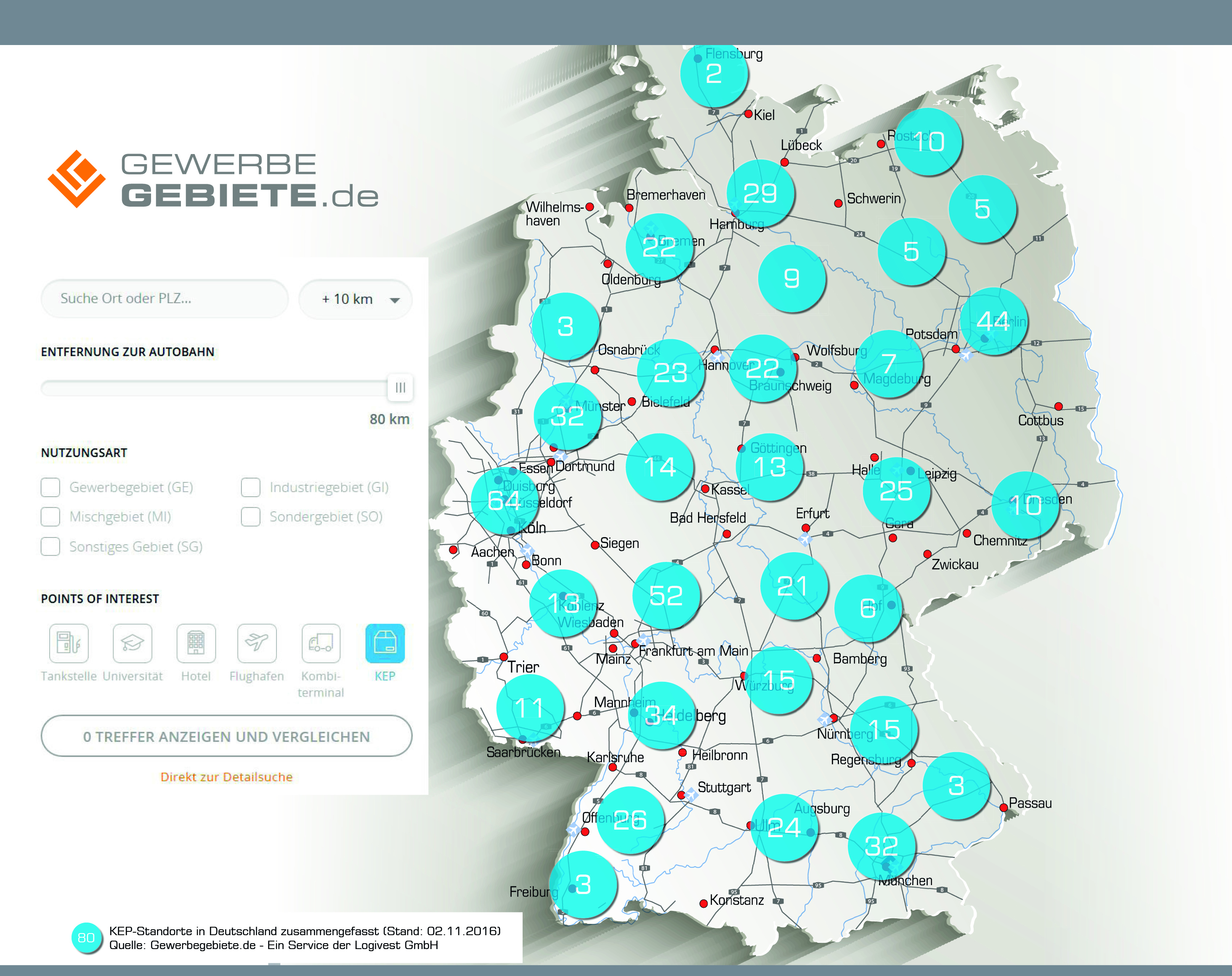Open the cluster marker 52 north of Frankfurt

click(x=666, y=596)
